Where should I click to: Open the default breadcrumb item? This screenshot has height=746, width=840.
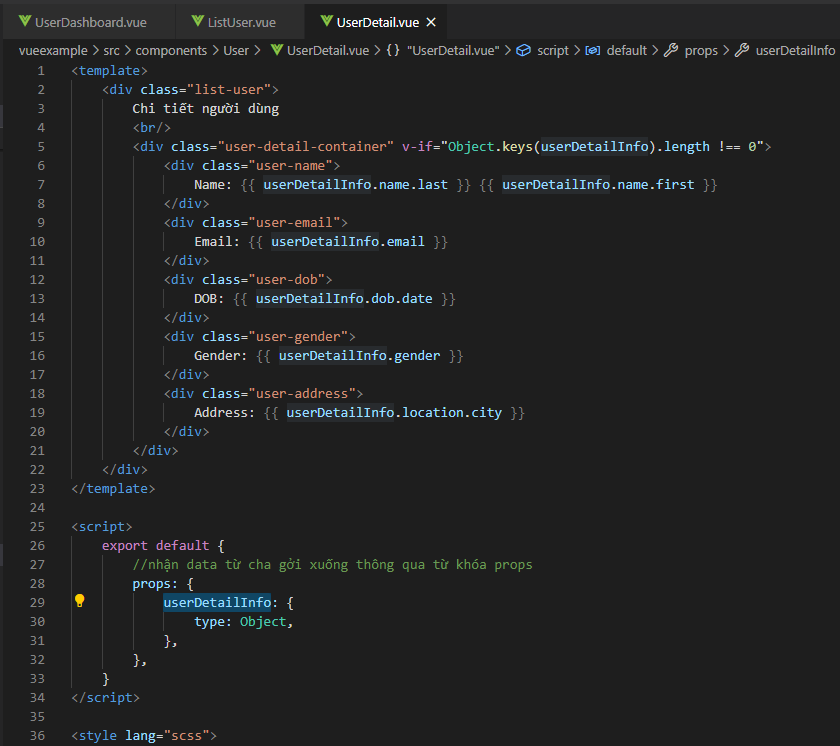627,50
